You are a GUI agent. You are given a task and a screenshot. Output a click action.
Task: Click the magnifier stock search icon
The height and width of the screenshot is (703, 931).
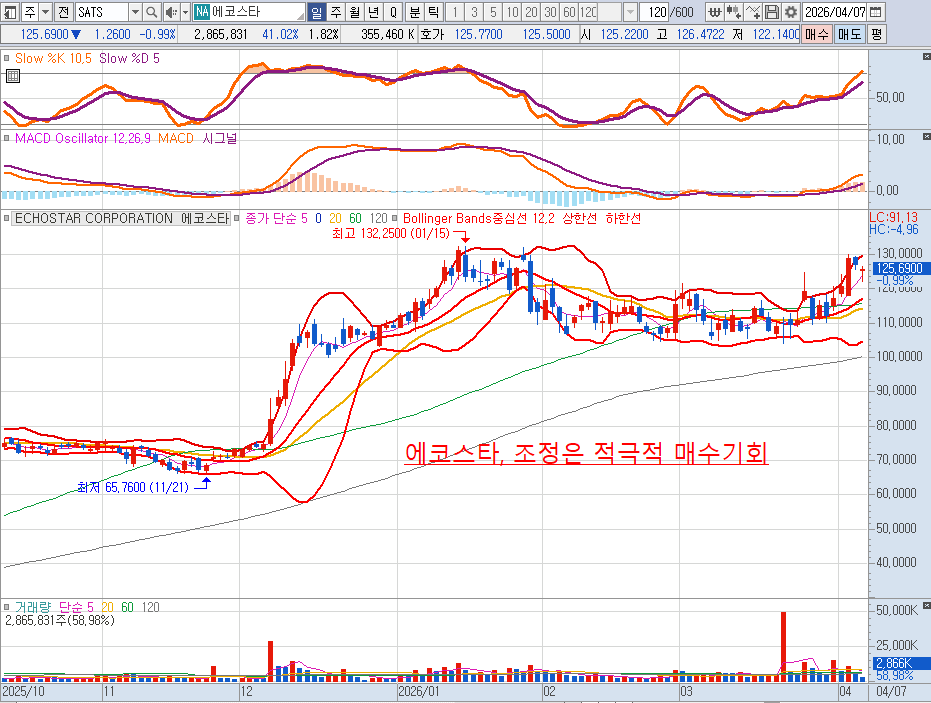[152, 12]
